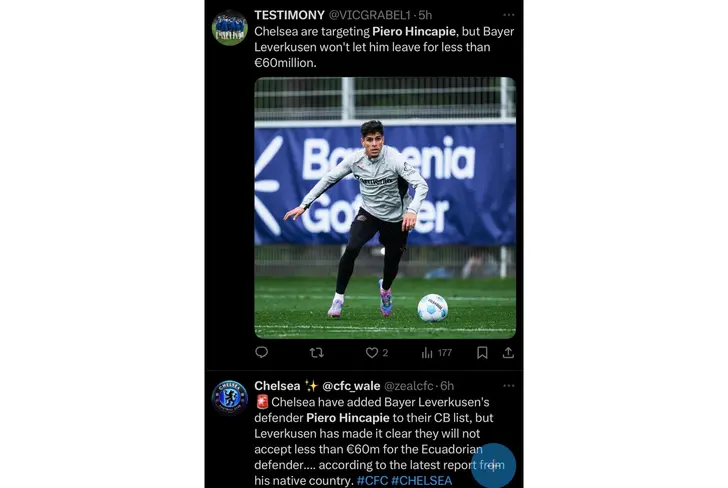This screenshot has width=728, height=488.
Task: Open the #CHELSEA hashtag
Action: coord(422,481)
